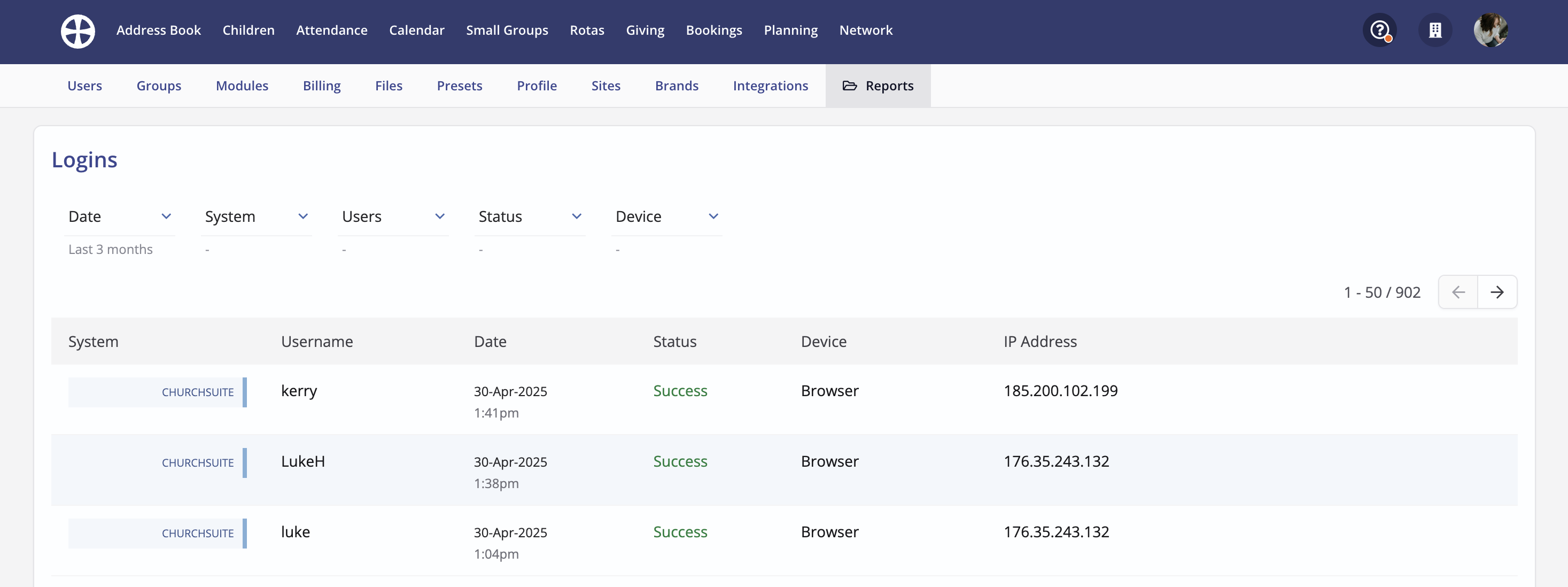Click the Date column header
Image resolution: width=1568 pixels, height=587 pixels.
[x=490, y=342]
